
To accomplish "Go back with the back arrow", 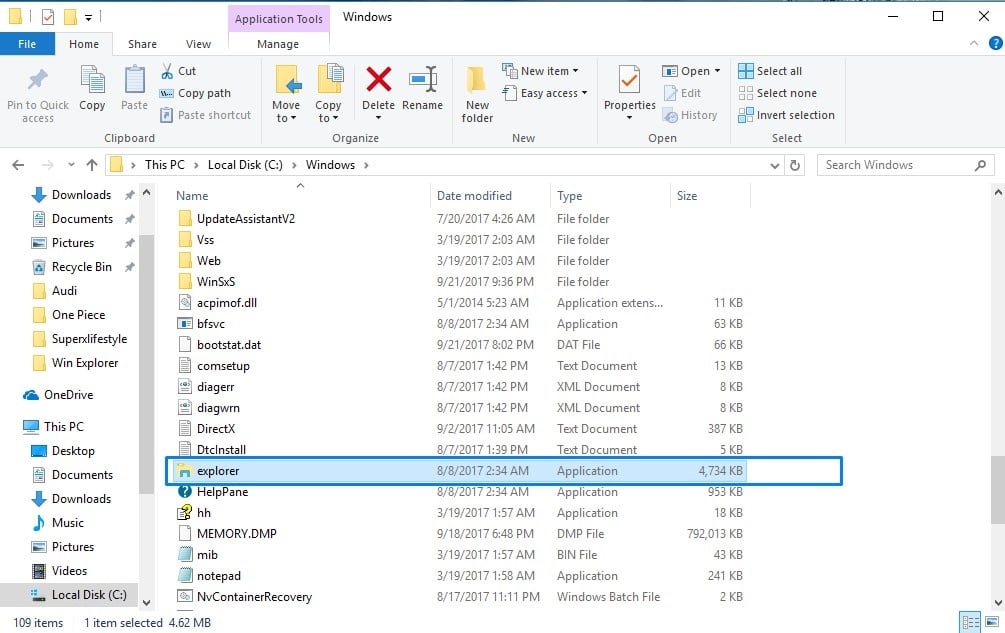I will pyautogui.click(x=18, y=165).
